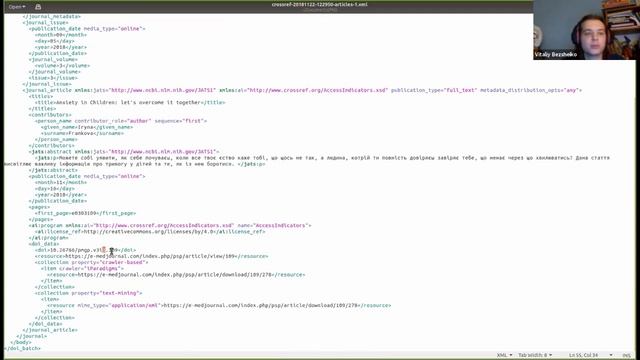Click the given_name Iryna line
This screenshot has width=640, height=360.
pos(87,127)
